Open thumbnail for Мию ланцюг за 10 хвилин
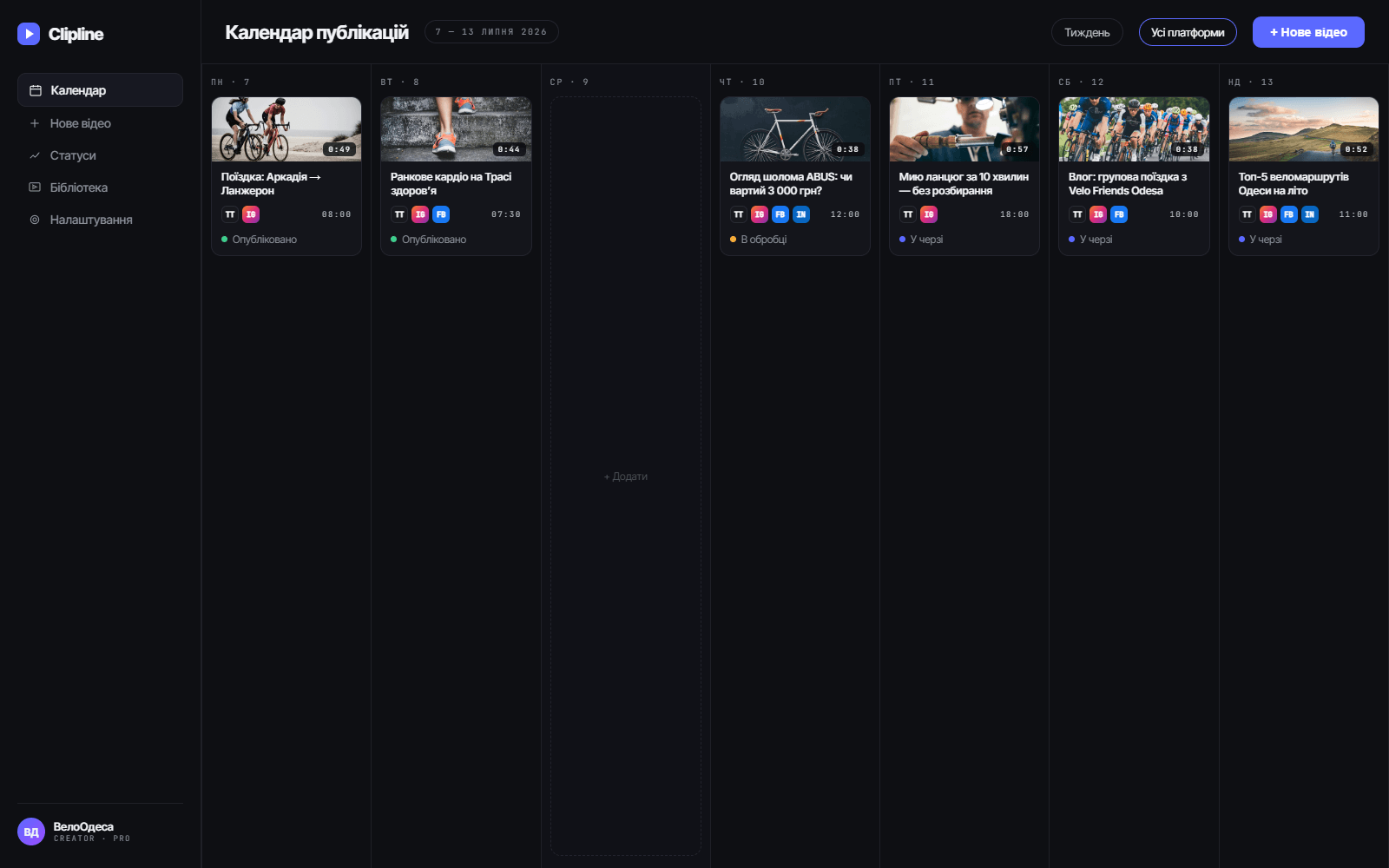The height and width of the screenshot is (868, 1389). 964,129
